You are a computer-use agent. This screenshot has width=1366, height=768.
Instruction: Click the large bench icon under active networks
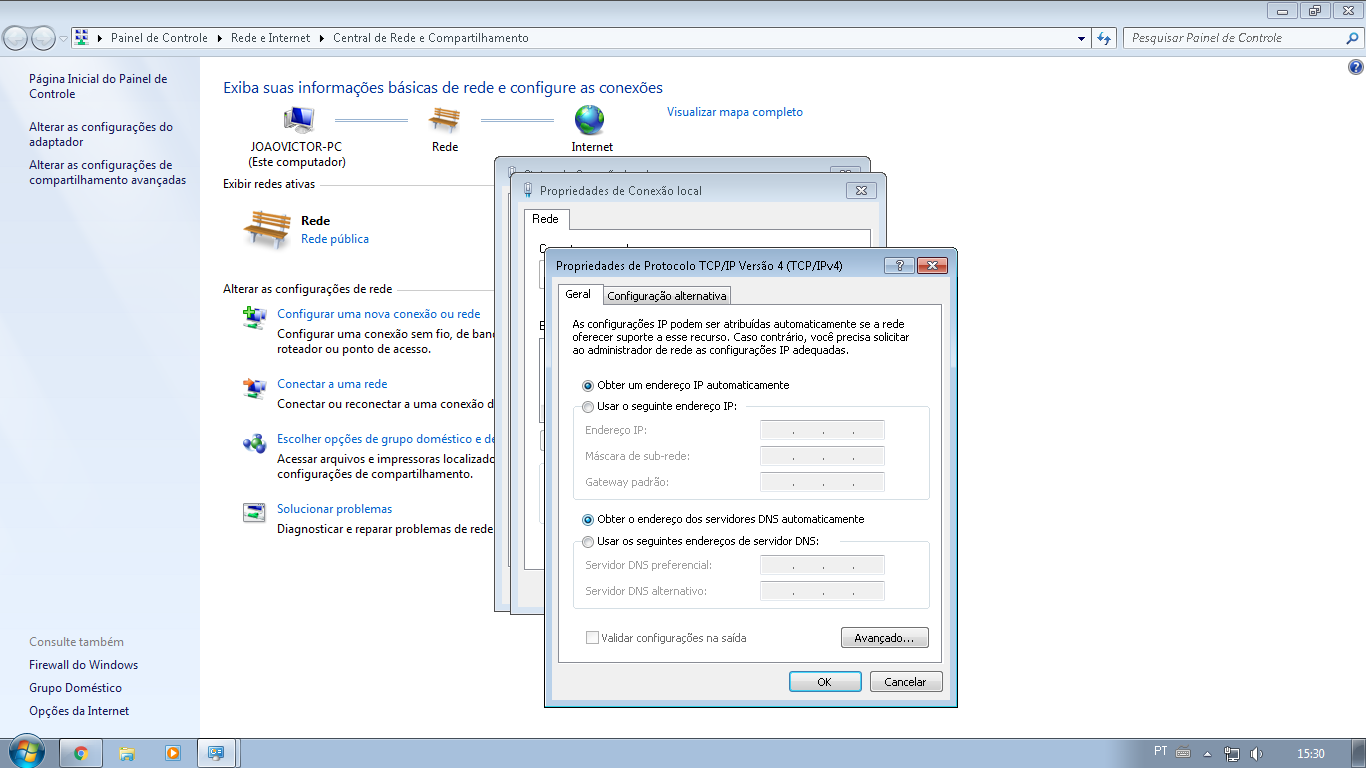[267, 229]
